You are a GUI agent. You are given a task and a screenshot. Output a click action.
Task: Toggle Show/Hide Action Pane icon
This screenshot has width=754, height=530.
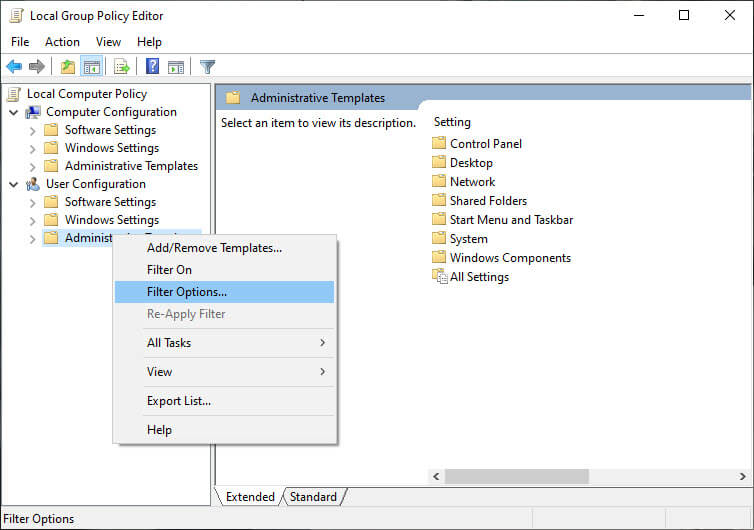click(x=176, y=67)
